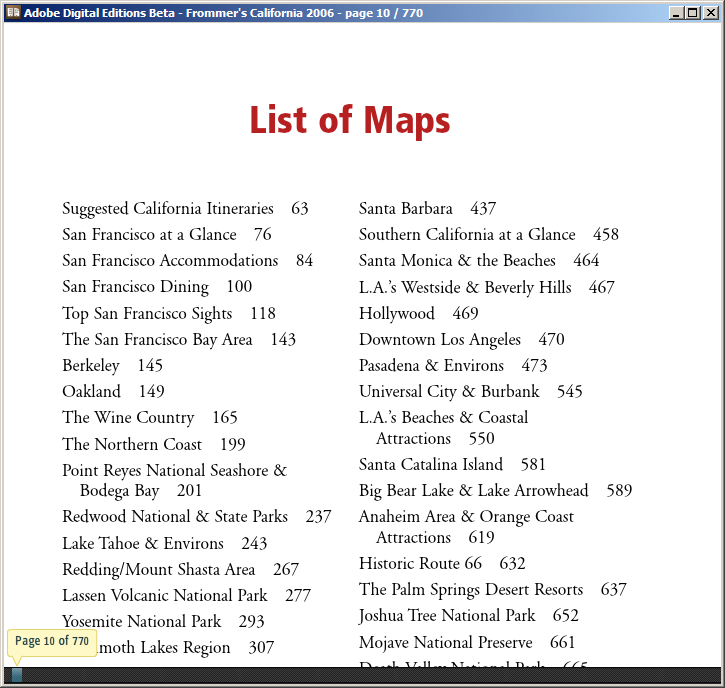725x688 pixels.
Task: Click 'Yosemite National Park 293' entry
Action: [x=163, y=621]
